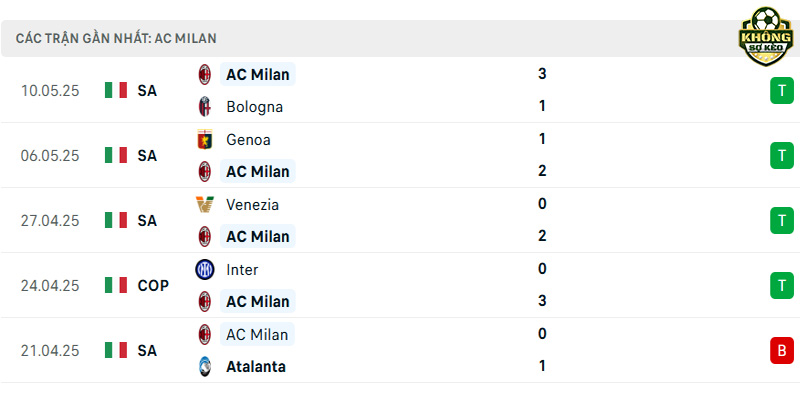Click the COP competition label
This screenshot has height=400, width=800.
tap(153, 286)
